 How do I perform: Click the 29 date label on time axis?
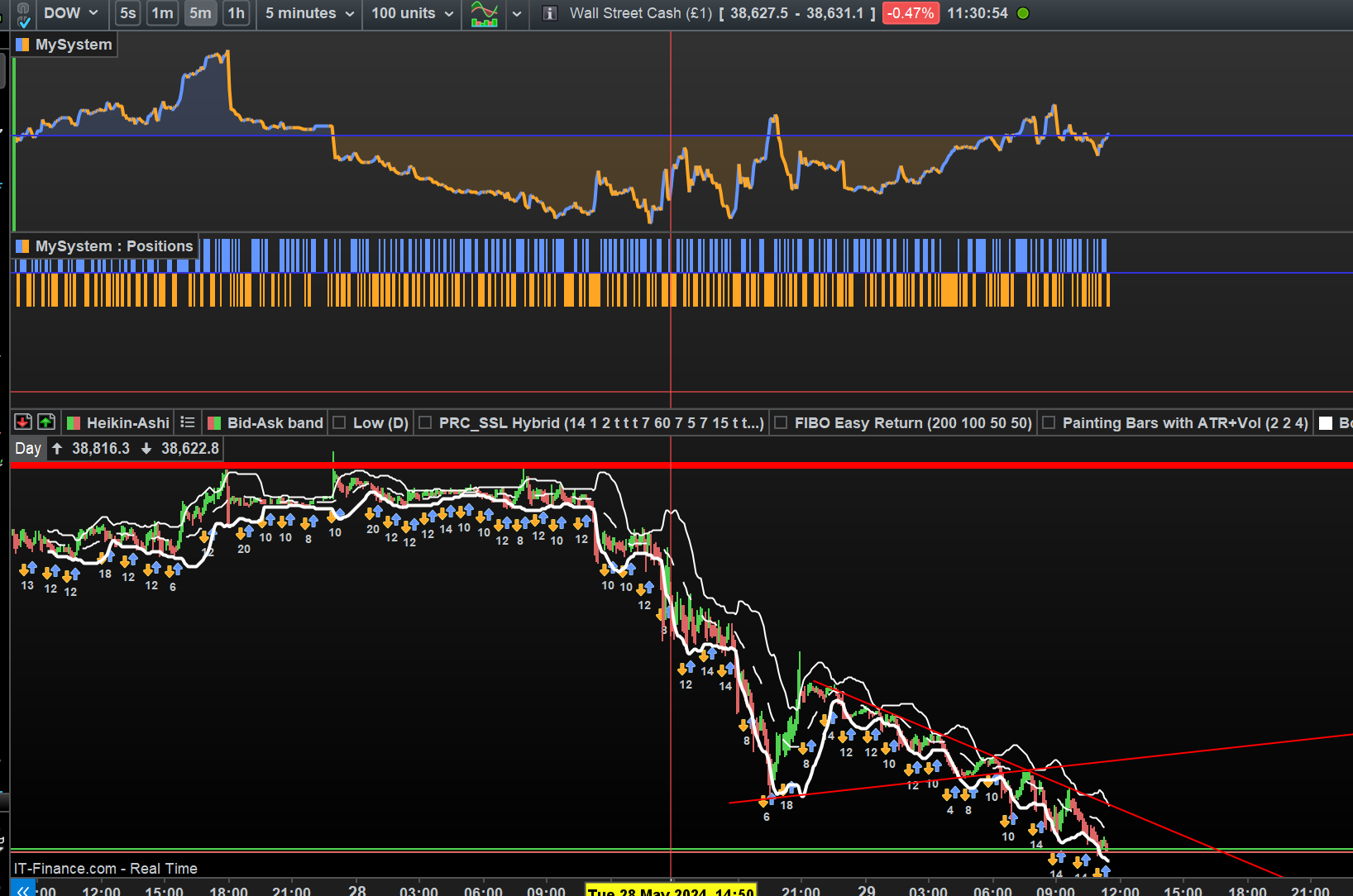[866, 890]
